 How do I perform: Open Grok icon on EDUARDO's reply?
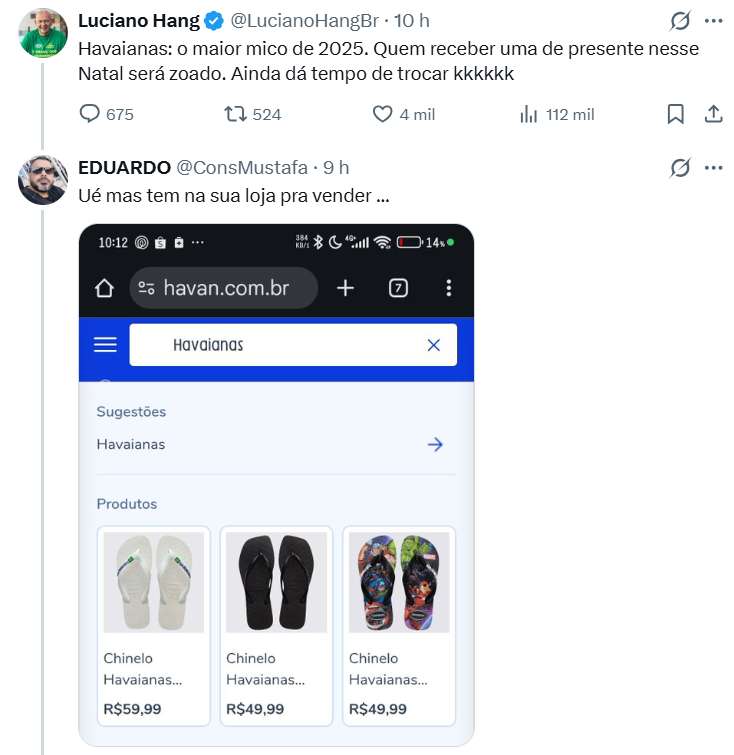pyautogui.click(x=680, y=168)
